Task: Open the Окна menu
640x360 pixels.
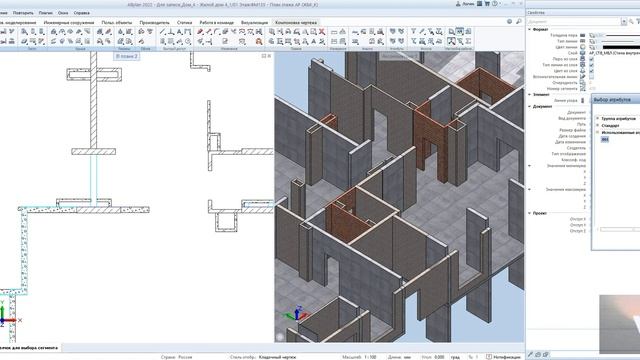Action: 63,13
